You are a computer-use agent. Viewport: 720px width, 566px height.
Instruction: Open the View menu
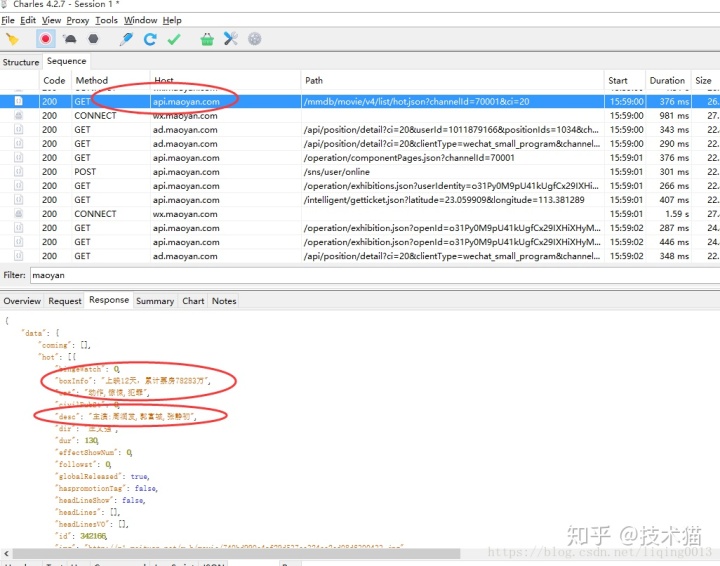click(x=51, y=20)
